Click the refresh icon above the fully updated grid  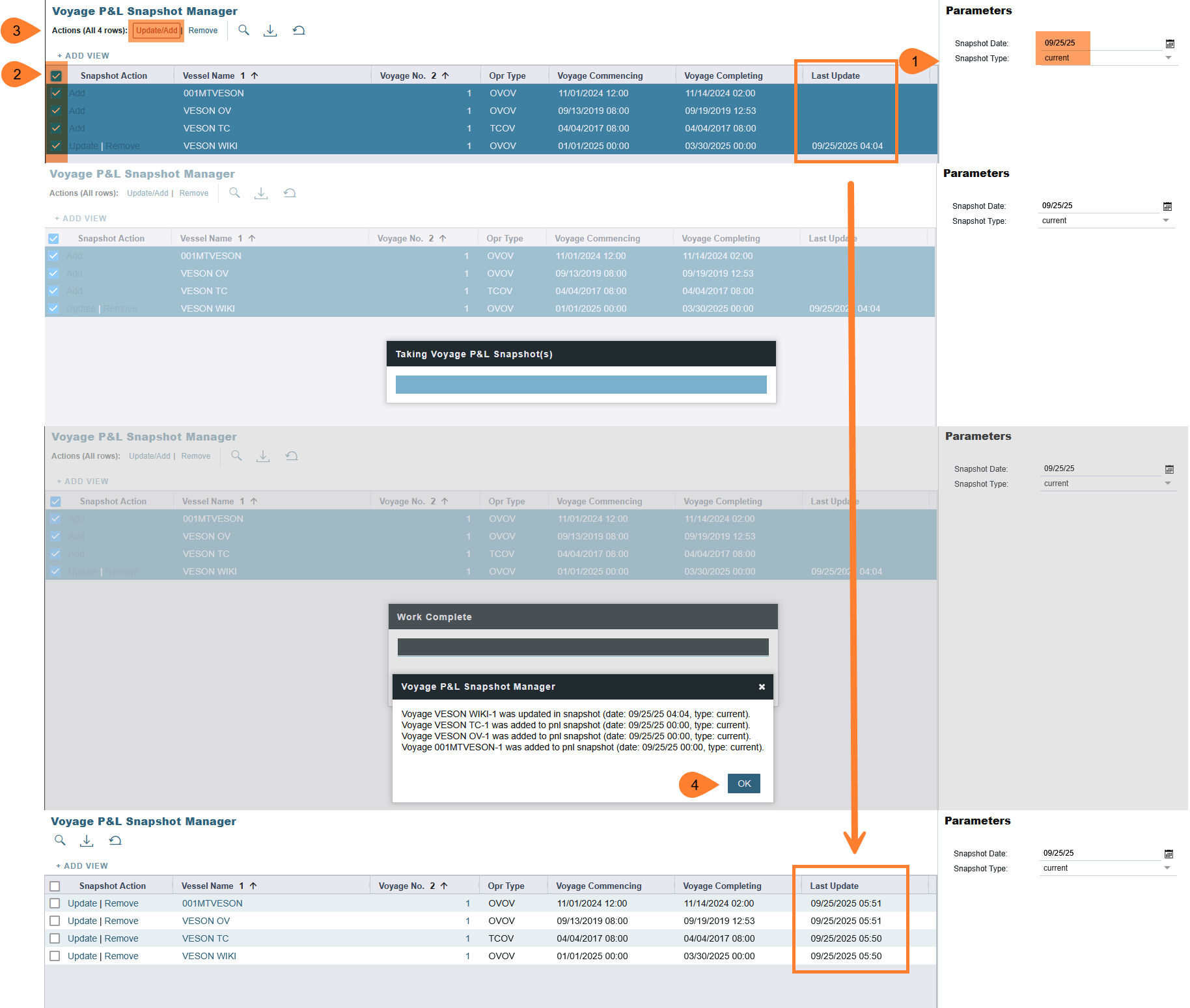point(115,841)
